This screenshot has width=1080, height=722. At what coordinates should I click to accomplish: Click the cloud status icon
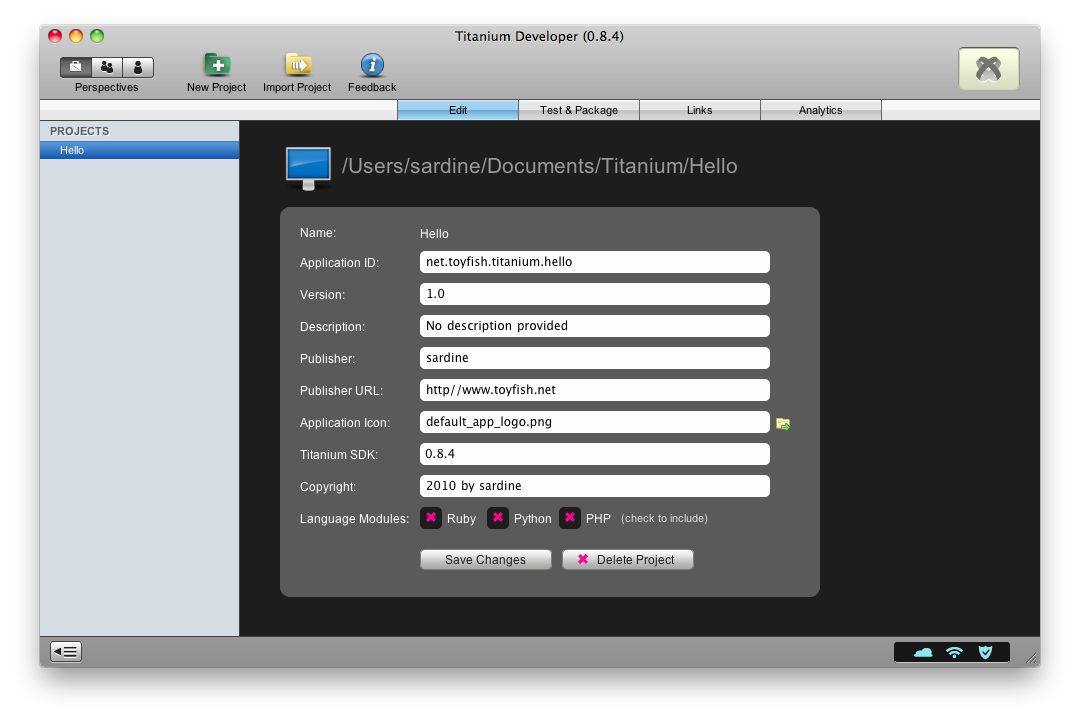coord(923,652)
